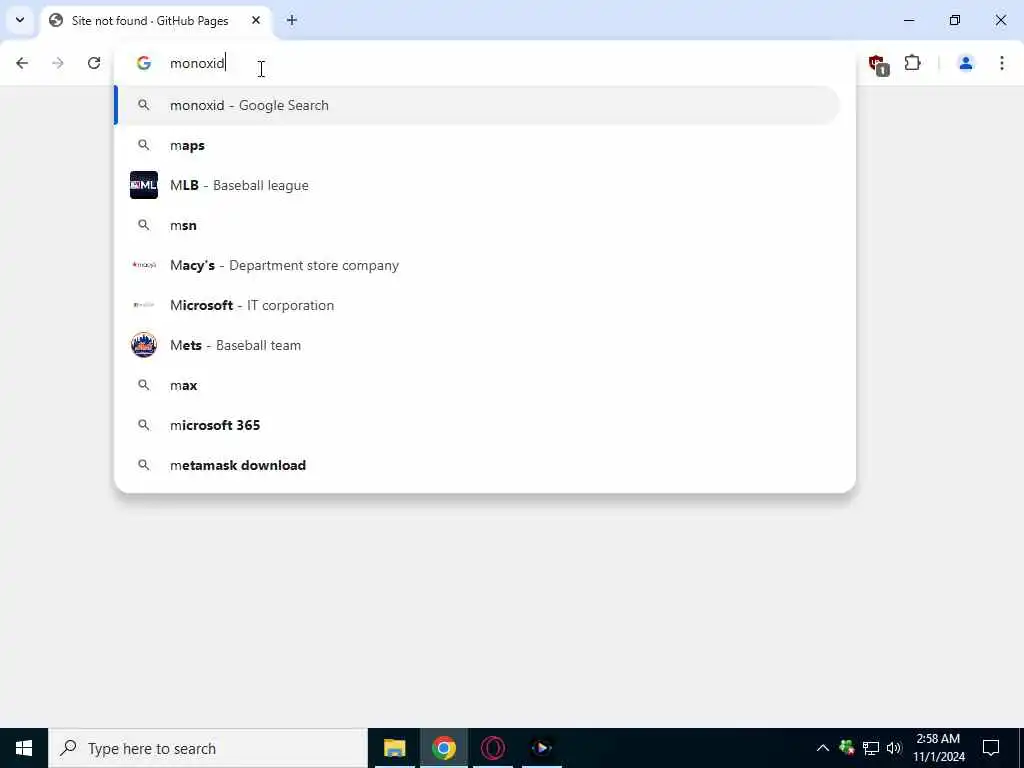Open the volume speaker tray icon
The height and width of the screenshot is (768, 1024).
pos(894,748)
